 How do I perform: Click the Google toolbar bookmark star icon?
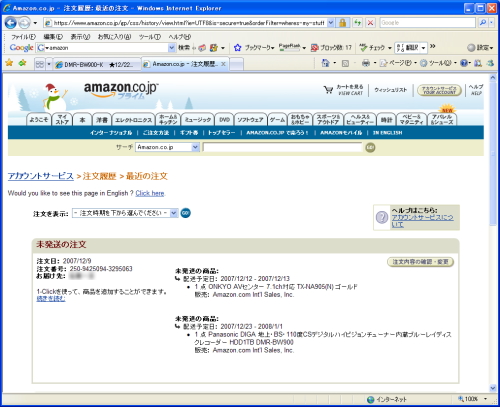(237, 48)
